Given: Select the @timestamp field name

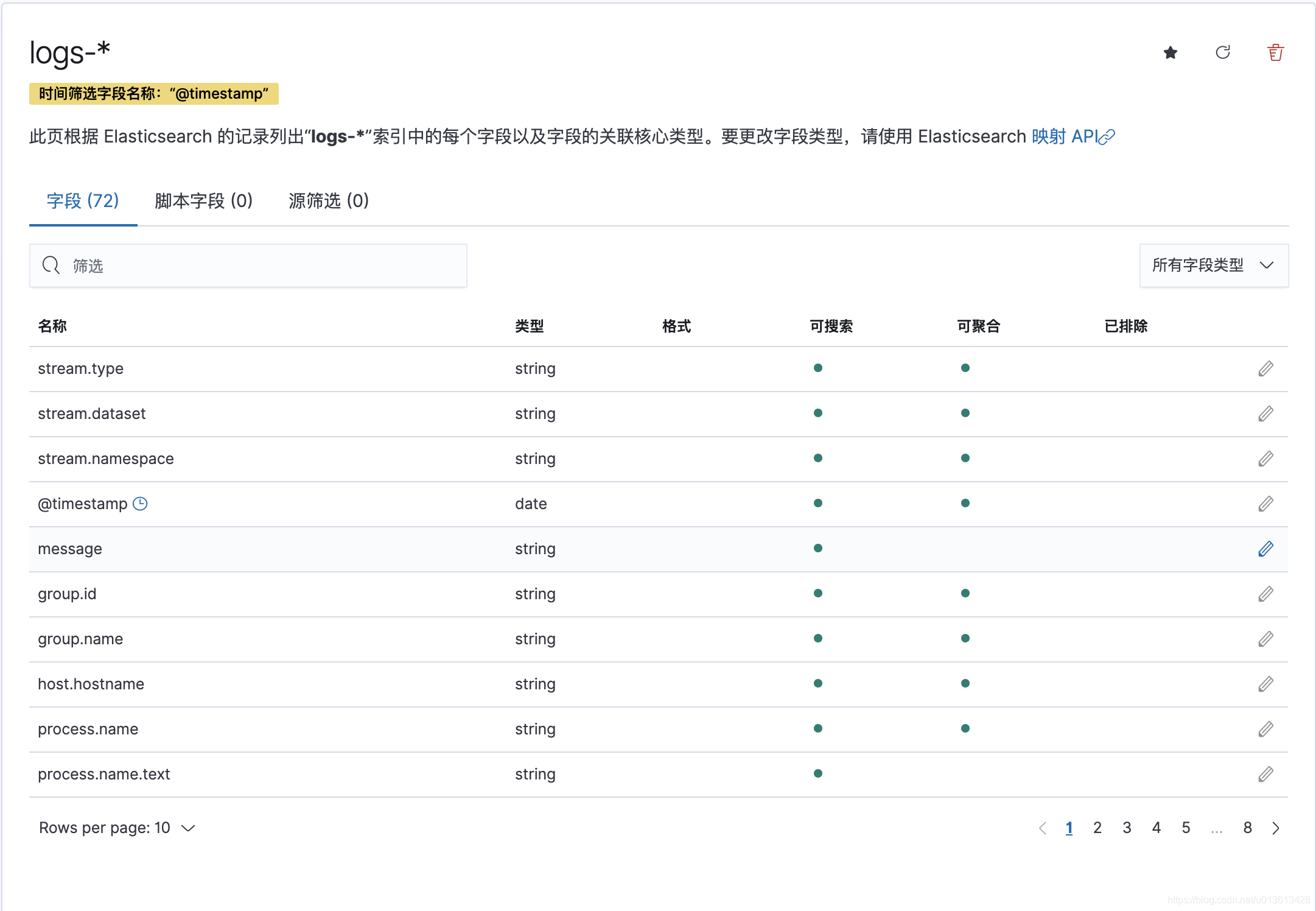Looking at the screenshot, I should coord(83,504).
